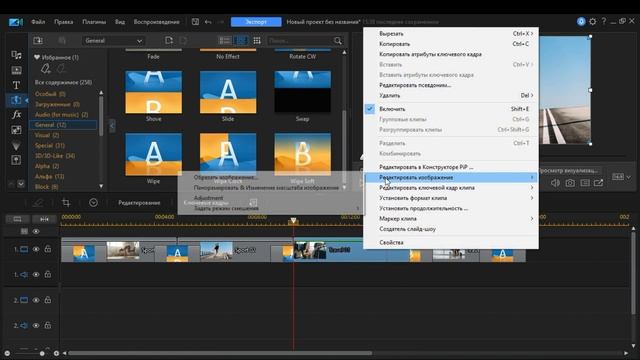Expand Редактировать изображение submenu
The height and width of the screenshot is (360, 640).
451,178
